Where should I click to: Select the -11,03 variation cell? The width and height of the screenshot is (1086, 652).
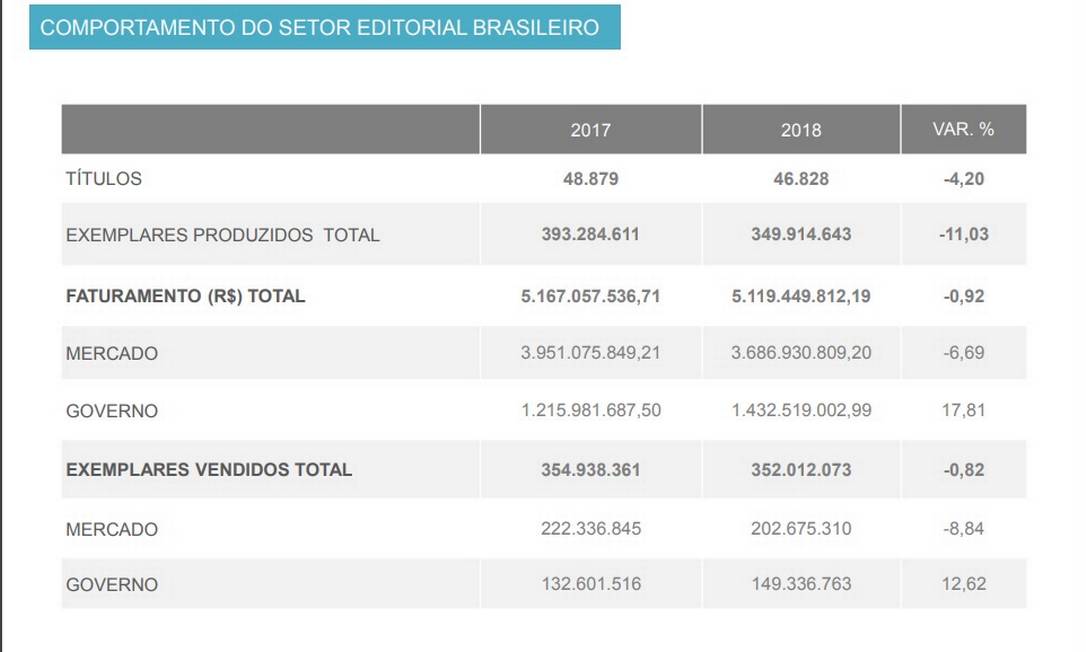tap(963, 234)
